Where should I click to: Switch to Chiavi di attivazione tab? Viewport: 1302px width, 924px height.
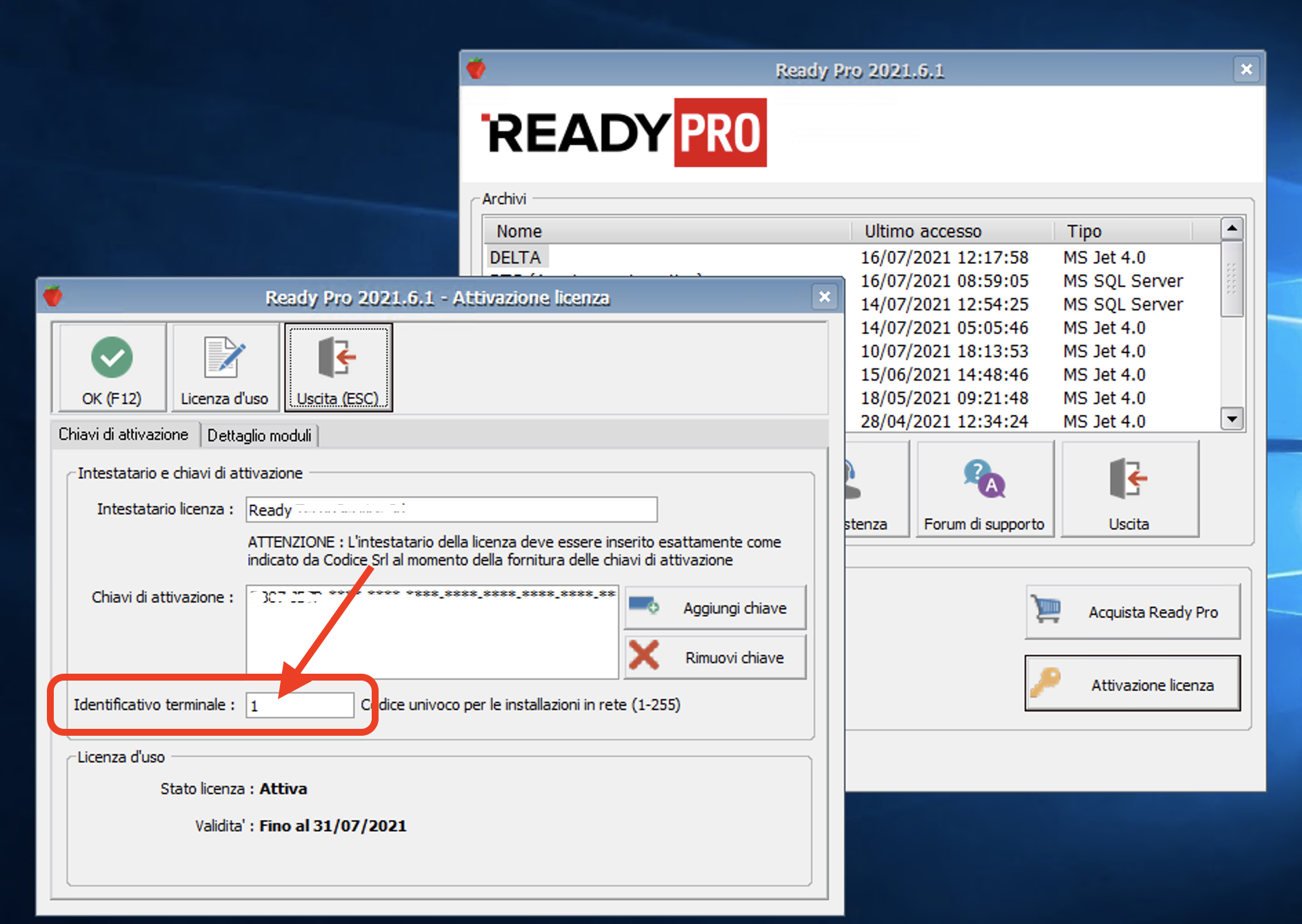pyautogui.click(x=123, y=434)
